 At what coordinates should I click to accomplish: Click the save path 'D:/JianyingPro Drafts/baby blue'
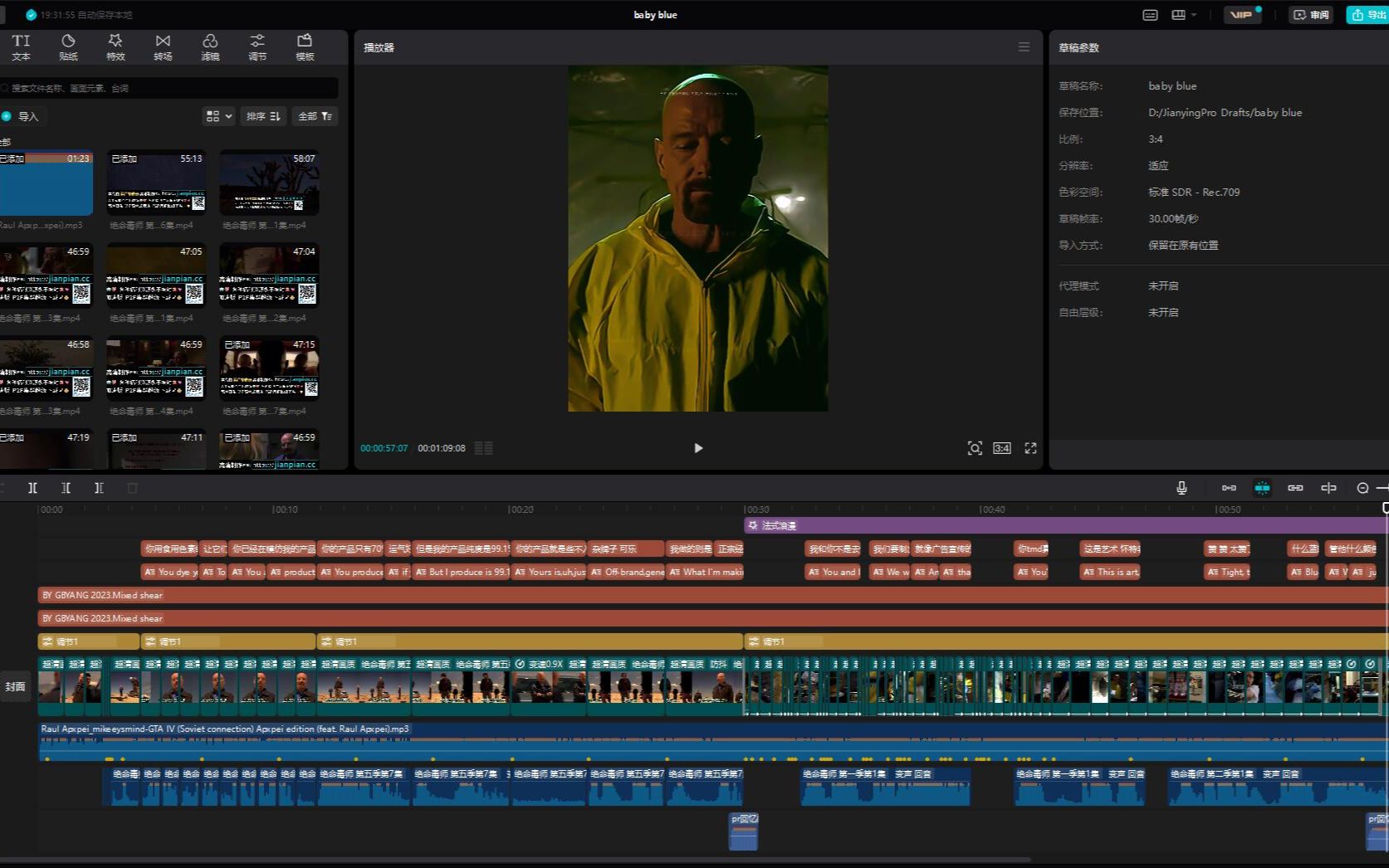pyautogui.click(x=1225, y=112)
